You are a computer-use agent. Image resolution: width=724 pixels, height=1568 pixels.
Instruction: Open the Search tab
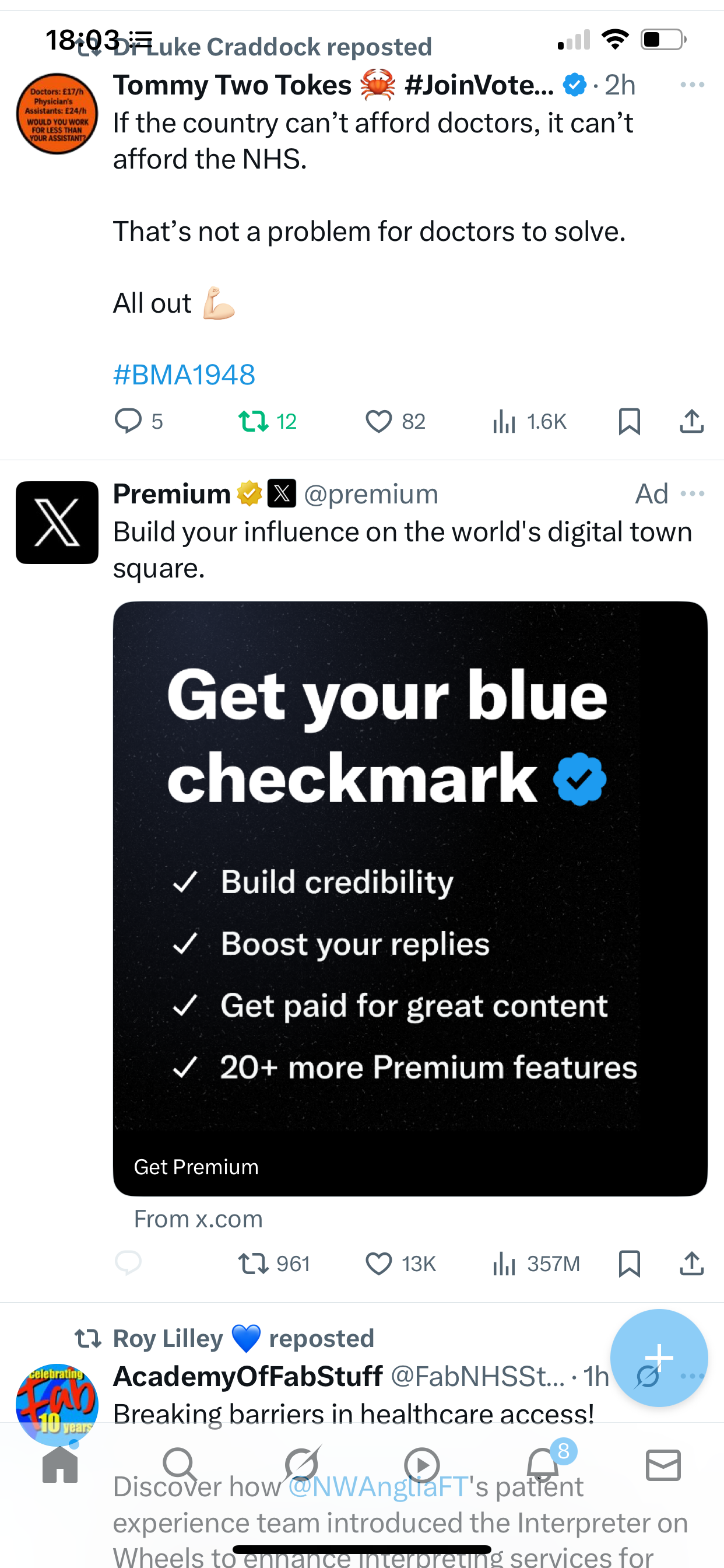(x=180, y=1465)
